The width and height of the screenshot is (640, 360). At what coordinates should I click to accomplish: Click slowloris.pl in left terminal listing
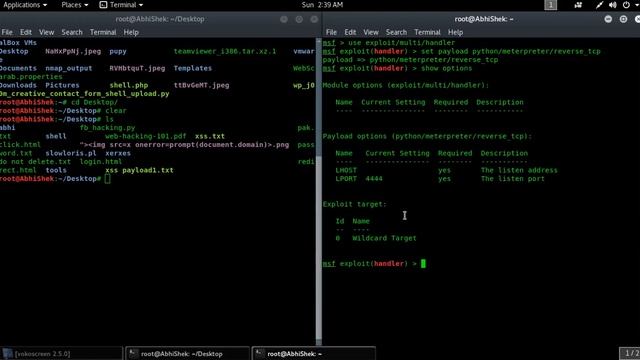(71, 153)
